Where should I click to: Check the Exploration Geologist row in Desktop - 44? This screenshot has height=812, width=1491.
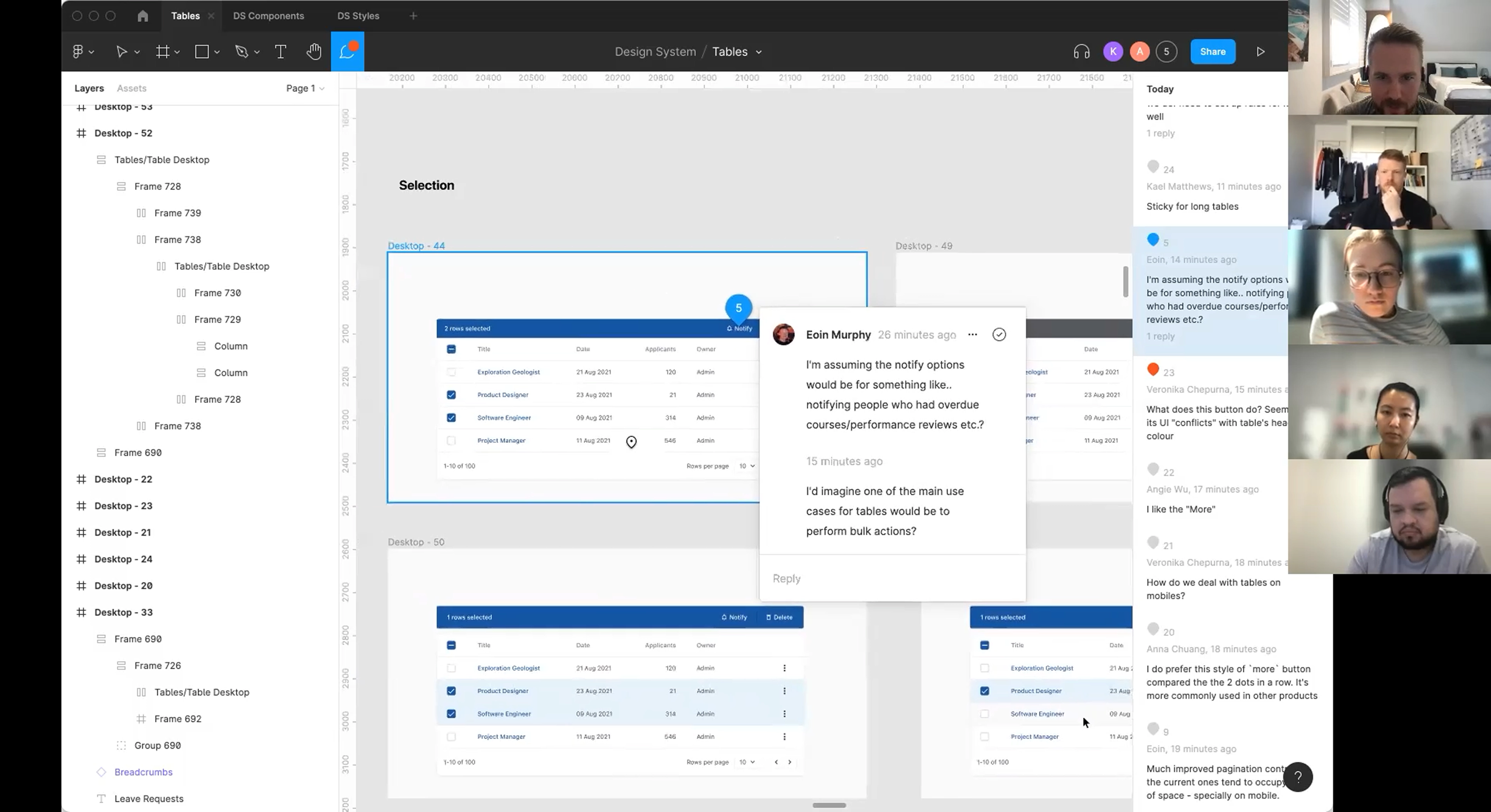tap(452, 372)
